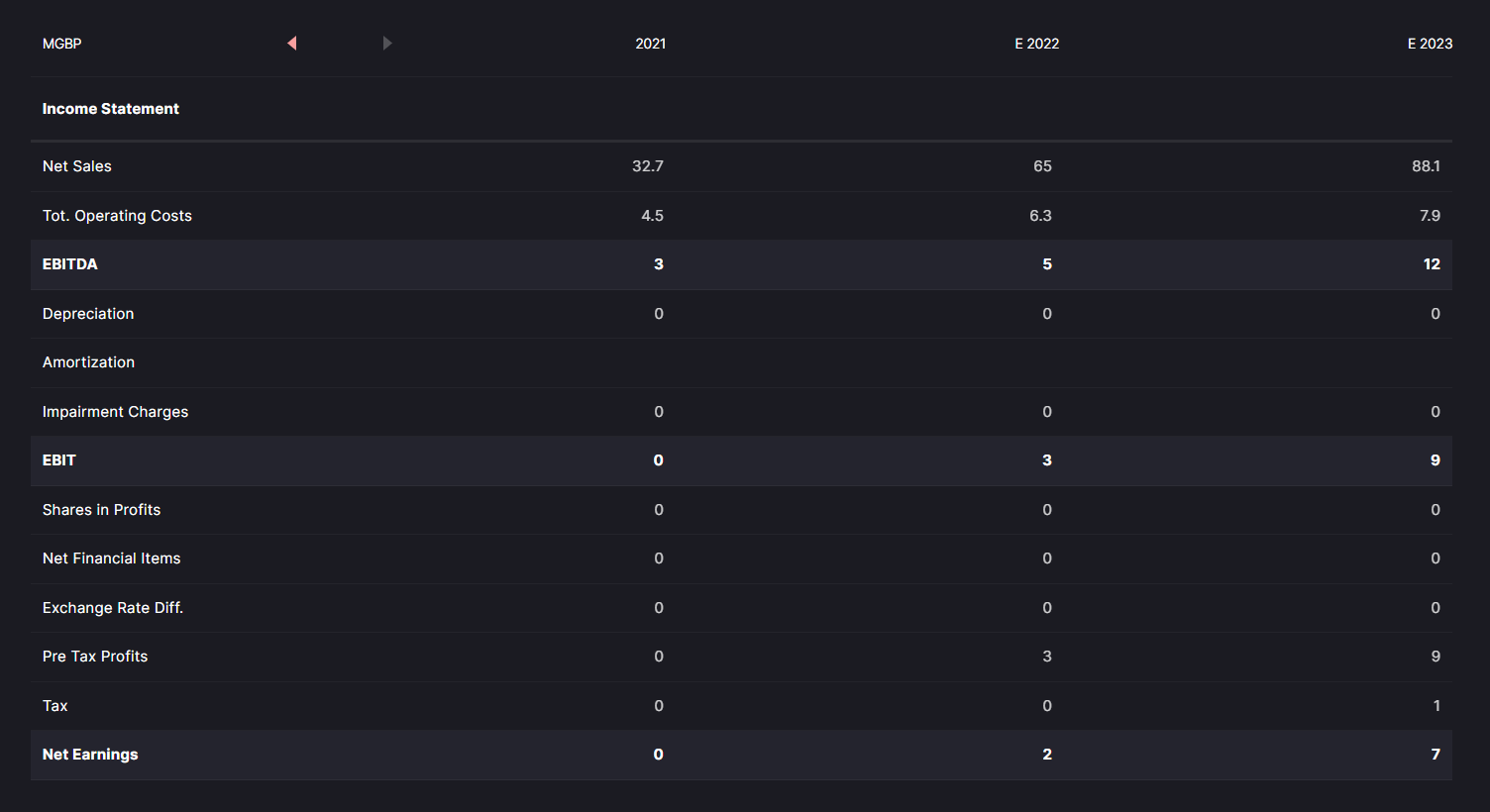Select the Shares in Profits row
Image resolution: width=1490 pixels, height=812 pixels.
click(x=101, y=510)
